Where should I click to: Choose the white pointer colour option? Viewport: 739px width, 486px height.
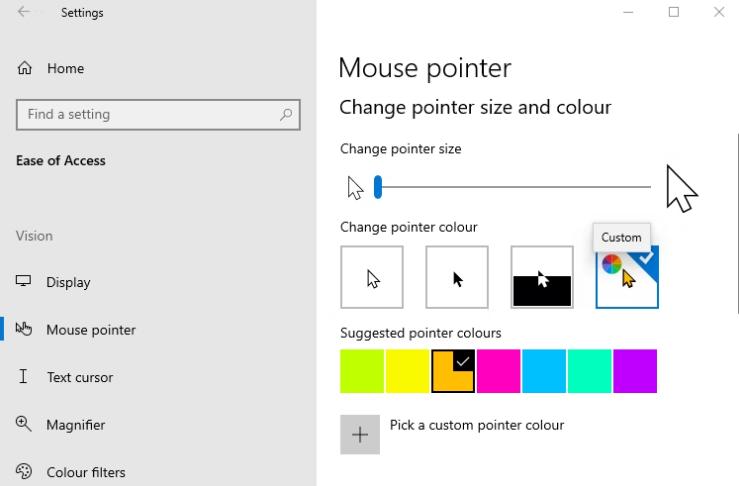click(372, 277)
